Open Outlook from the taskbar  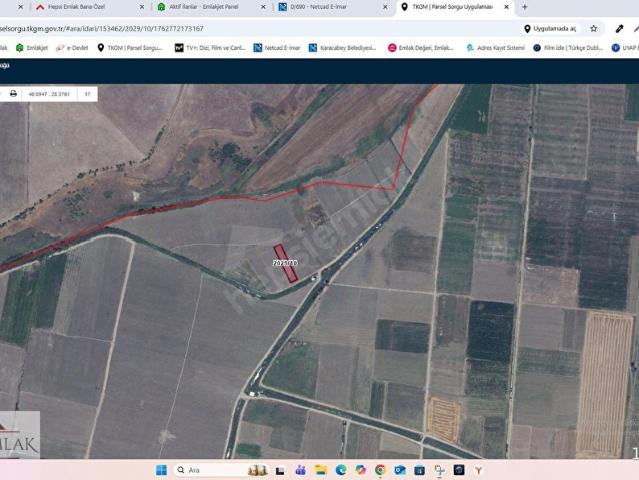tap(400, 470)
